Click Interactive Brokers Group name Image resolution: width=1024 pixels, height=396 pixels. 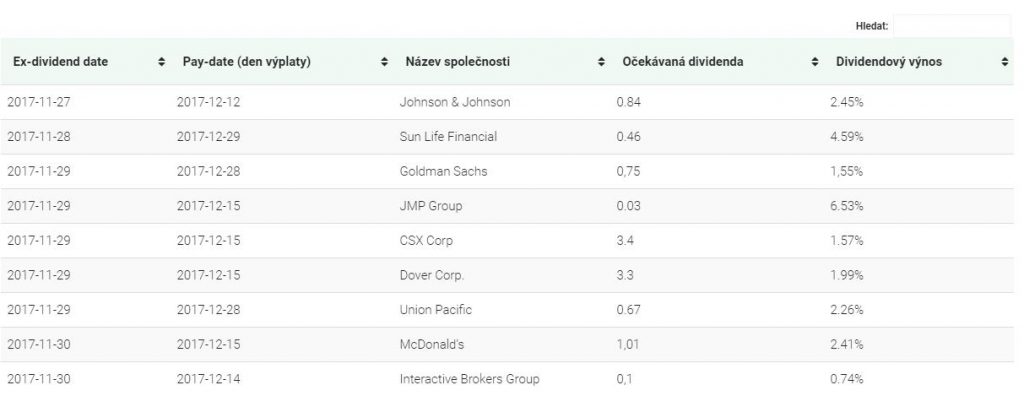point(470,379)
